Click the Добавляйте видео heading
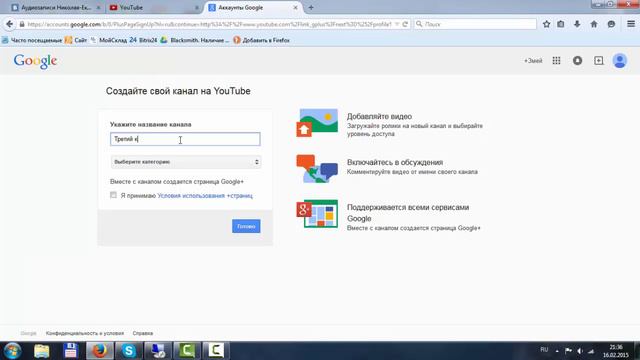640x360 pixels. (379, 116)
